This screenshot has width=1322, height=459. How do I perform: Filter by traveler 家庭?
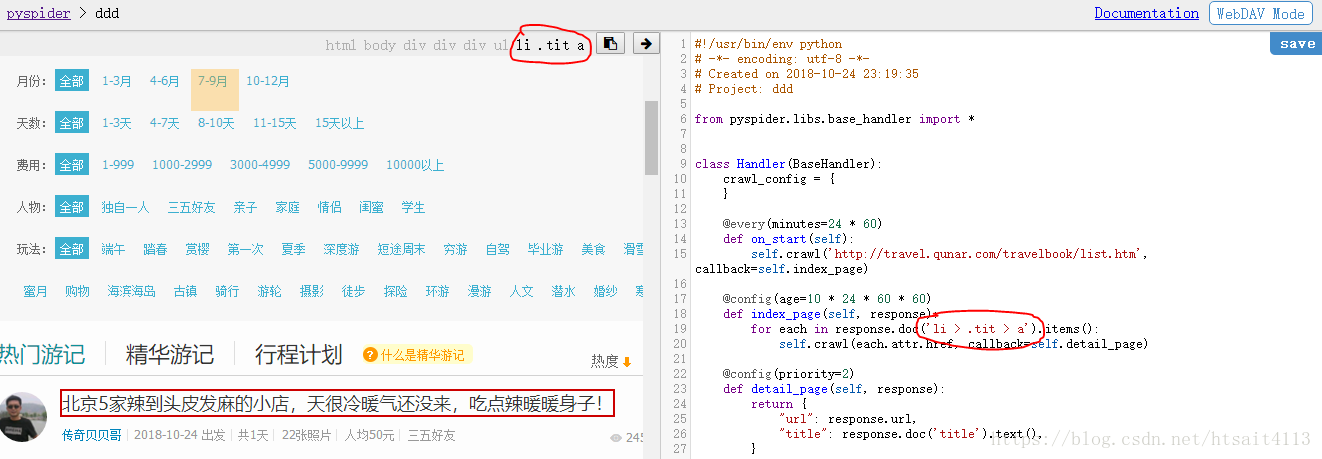(288, 207)
